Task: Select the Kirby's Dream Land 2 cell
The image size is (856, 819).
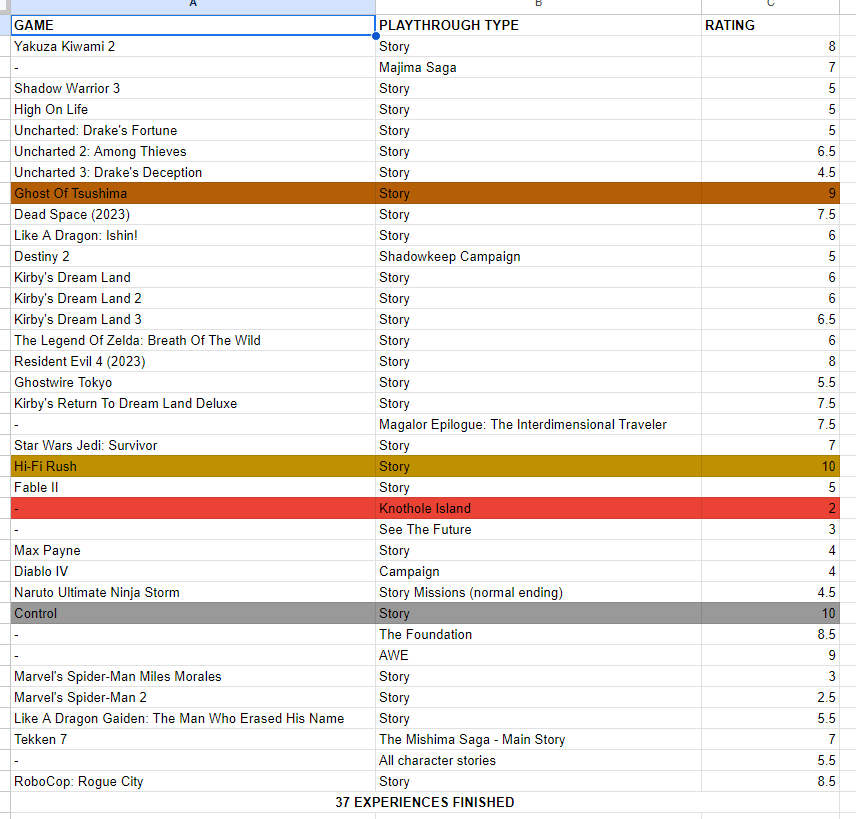Action: tap(193, 299)
